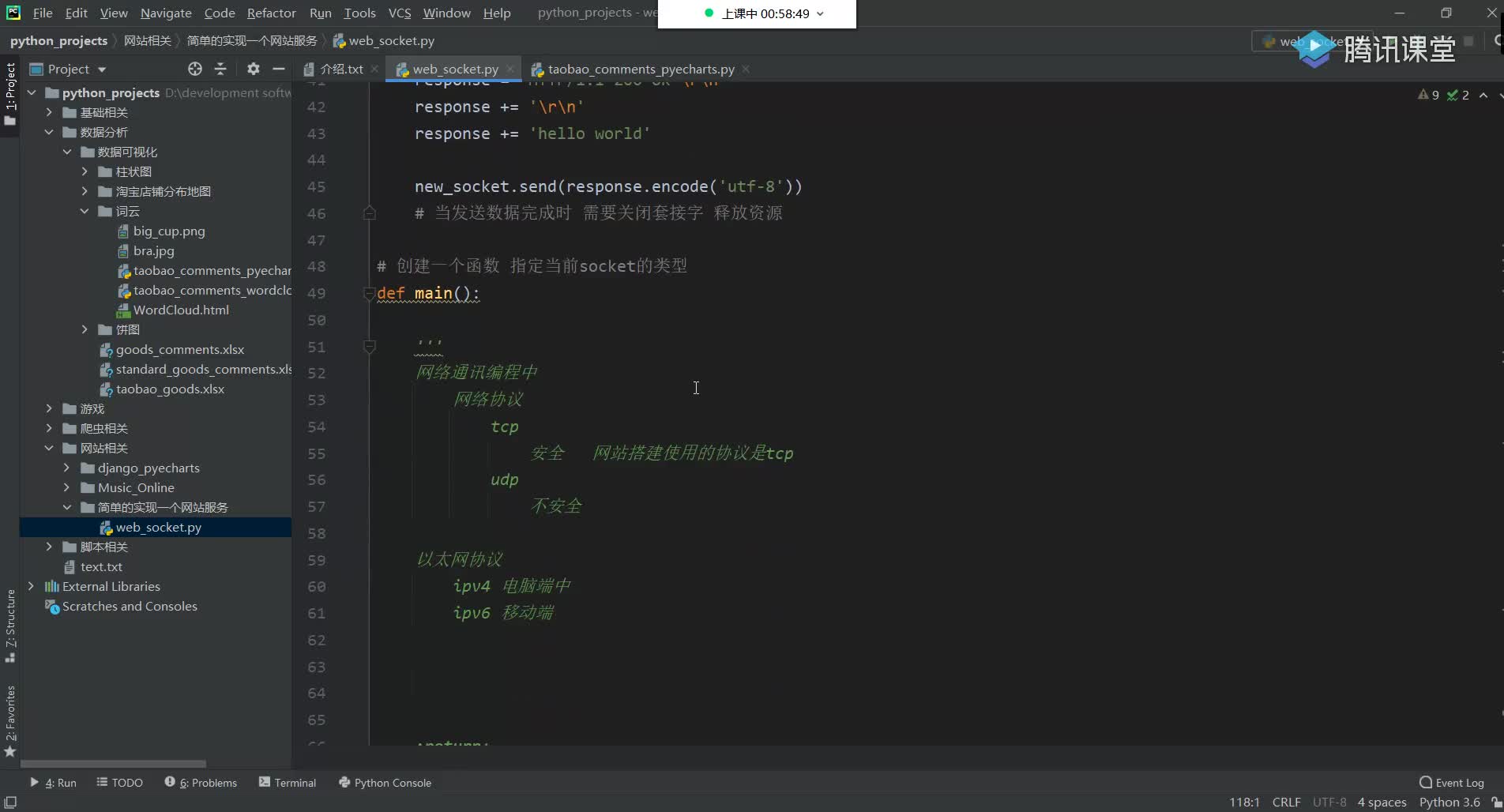
Task: Click line 45 in the editor
Action: 608,186
